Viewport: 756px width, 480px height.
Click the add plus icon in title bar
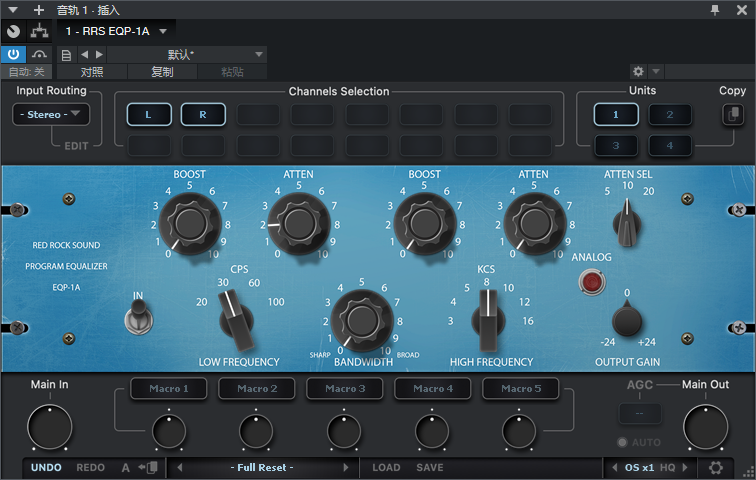tap(39, 9)
